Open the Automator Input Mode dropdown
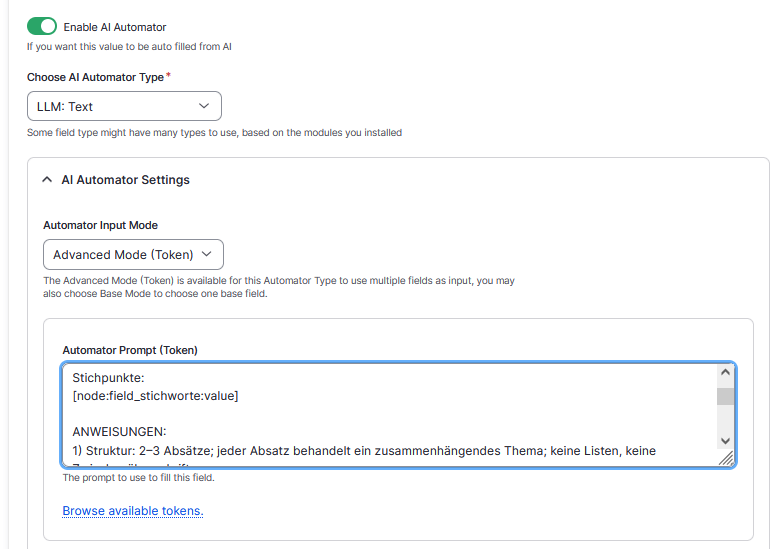Screen dimensions: 771x549 (133, 255)
